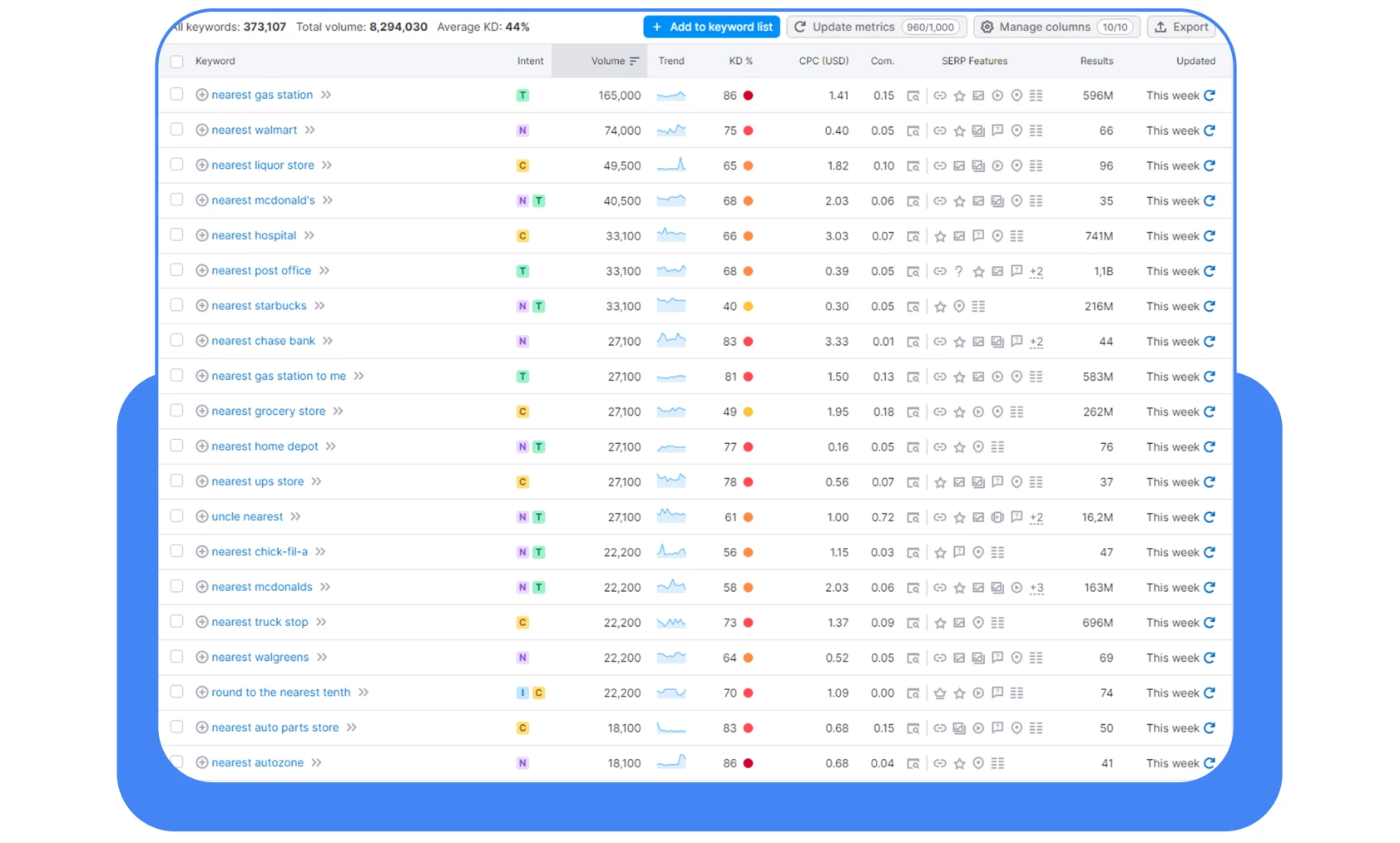This screenshot has height=843, width=1400.
Task: Open the nearest starbucks keyword link
Action: click(259, 306)
